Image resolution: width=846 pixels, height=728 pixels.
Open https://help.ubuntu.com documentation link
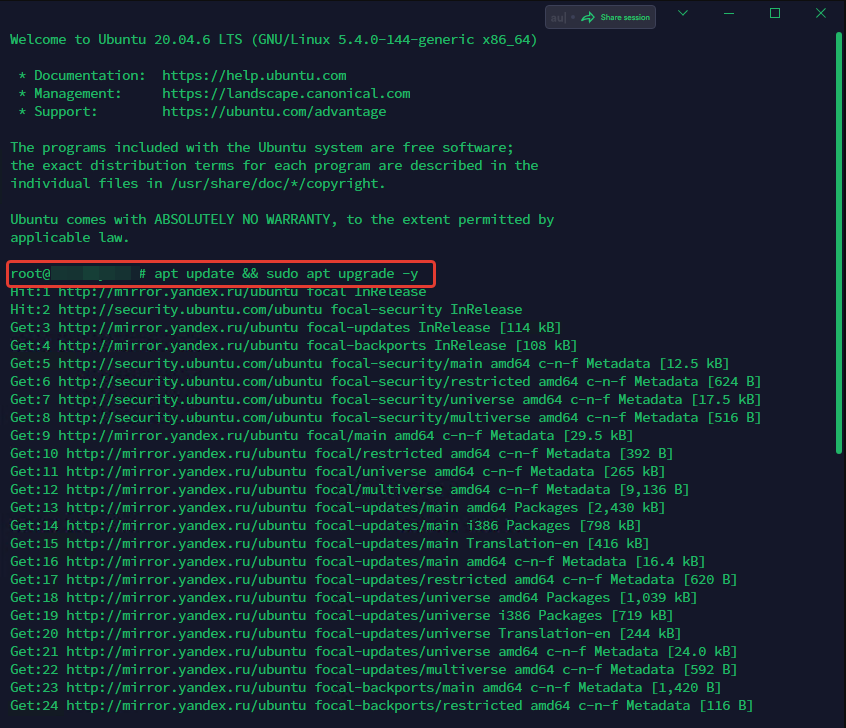[x=254, y=76]
